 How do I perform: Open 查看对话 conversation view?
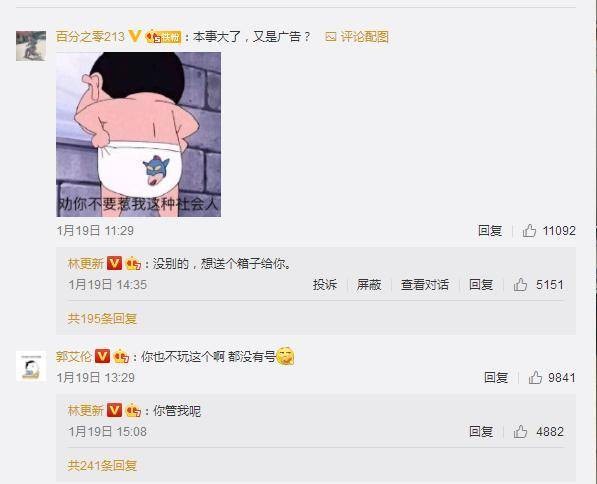(x=425, y=284)
